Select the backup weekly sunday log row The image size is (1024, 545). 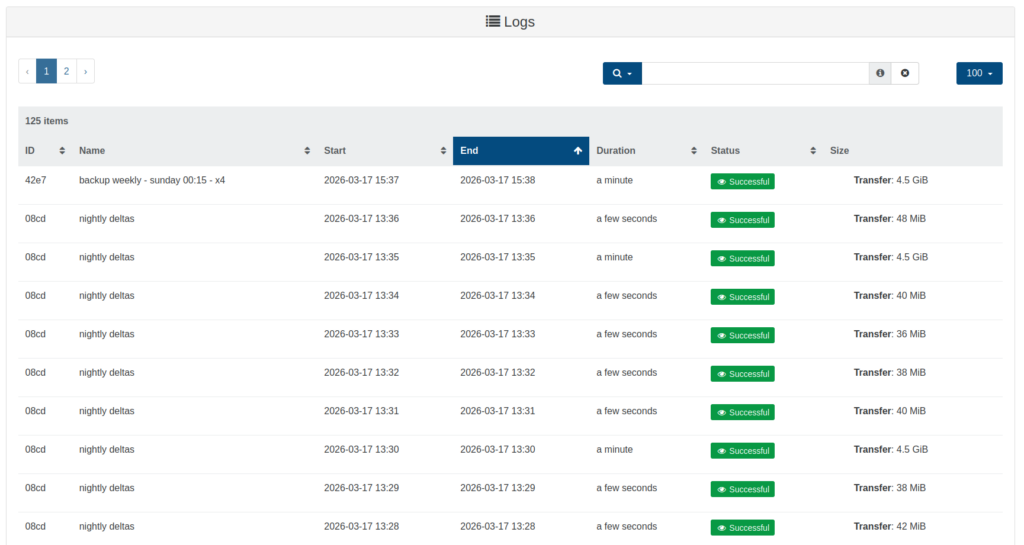[152, 181]
